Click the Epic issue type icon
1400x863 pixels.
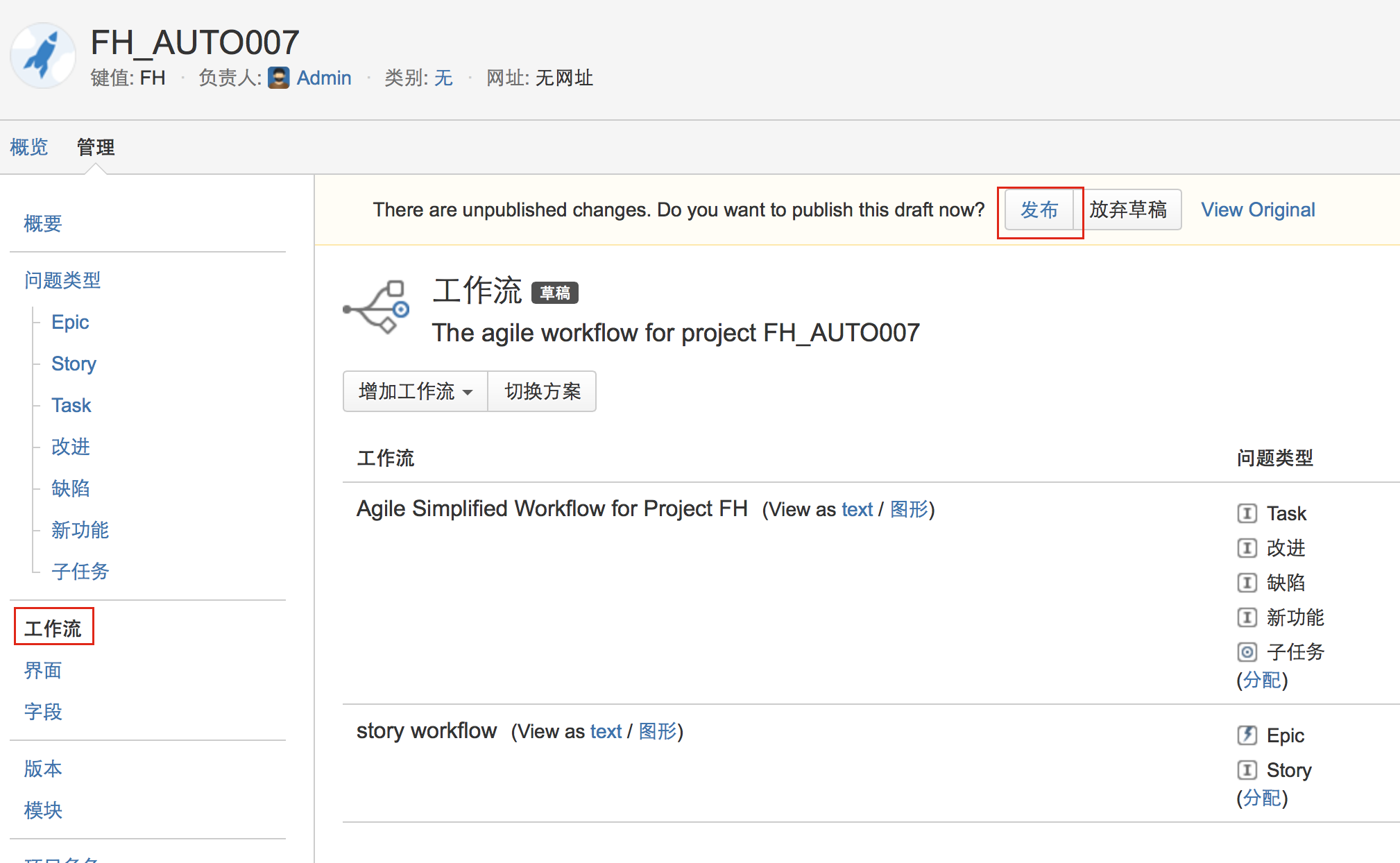point(1247,735)
